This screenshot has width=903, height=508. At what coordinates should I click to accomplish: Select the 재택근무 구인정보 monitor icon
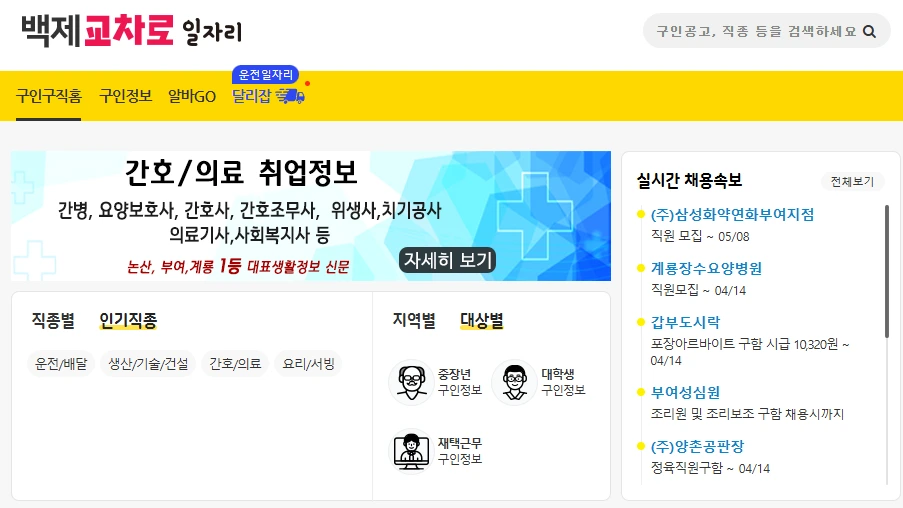[x=411, y=451]
